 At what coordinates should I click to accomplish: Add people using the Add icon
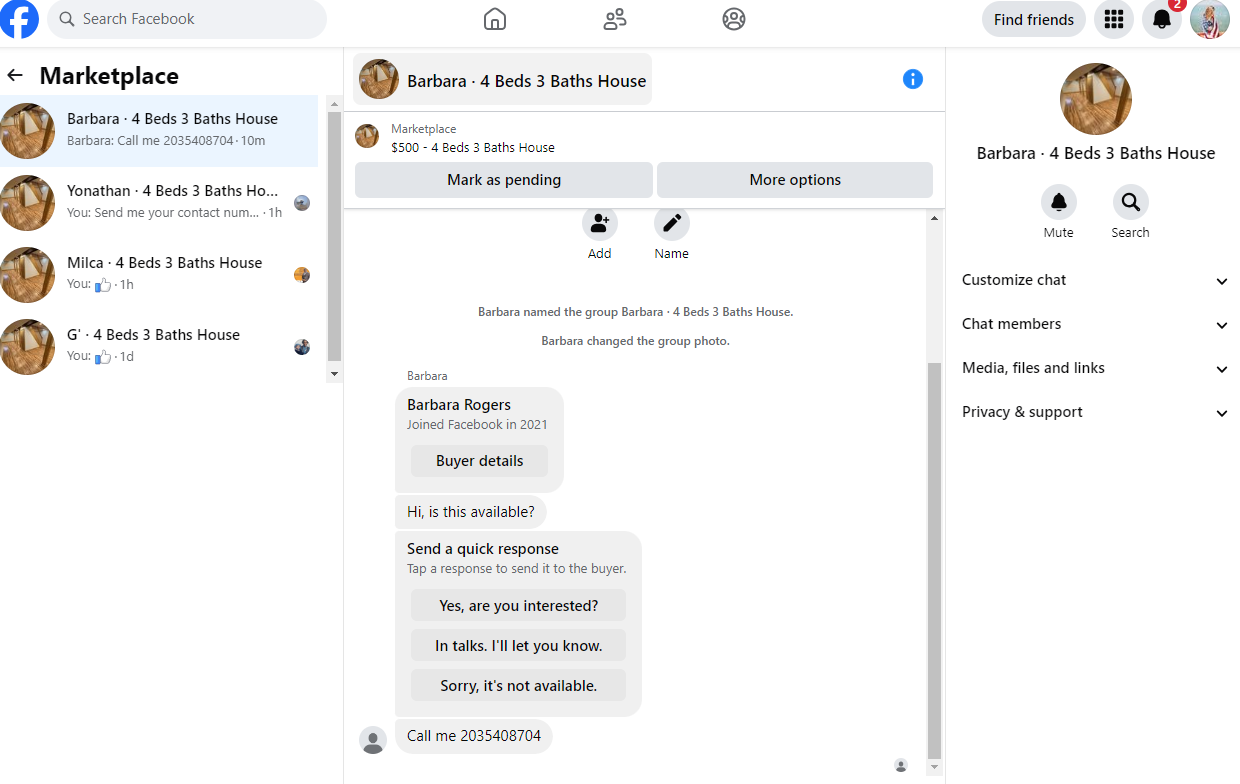[x=600, y=223]
